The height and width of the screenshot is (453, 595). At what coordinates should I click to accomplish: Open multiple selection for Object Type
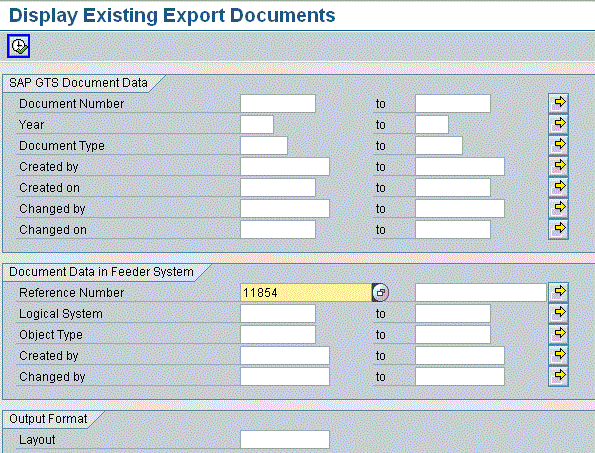pyautogui.click(x=558, y=334)
